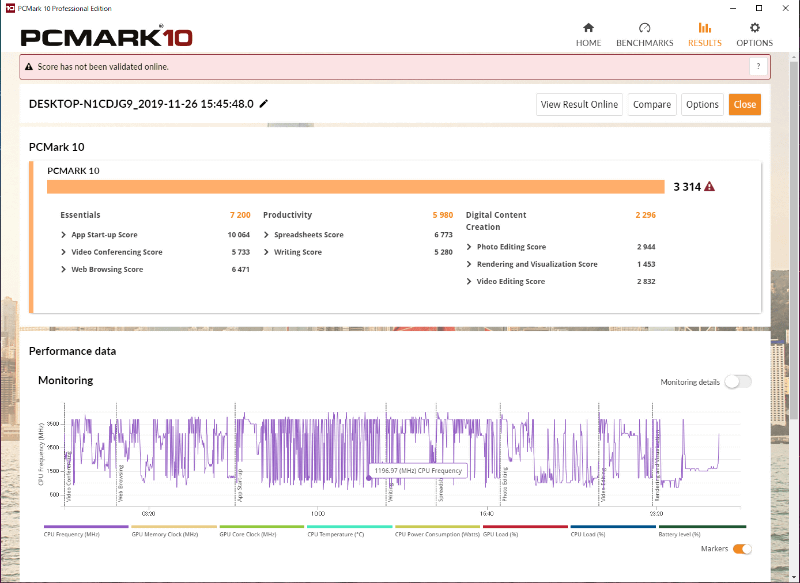Click the pencil icon to rename the result

(262, 103)
